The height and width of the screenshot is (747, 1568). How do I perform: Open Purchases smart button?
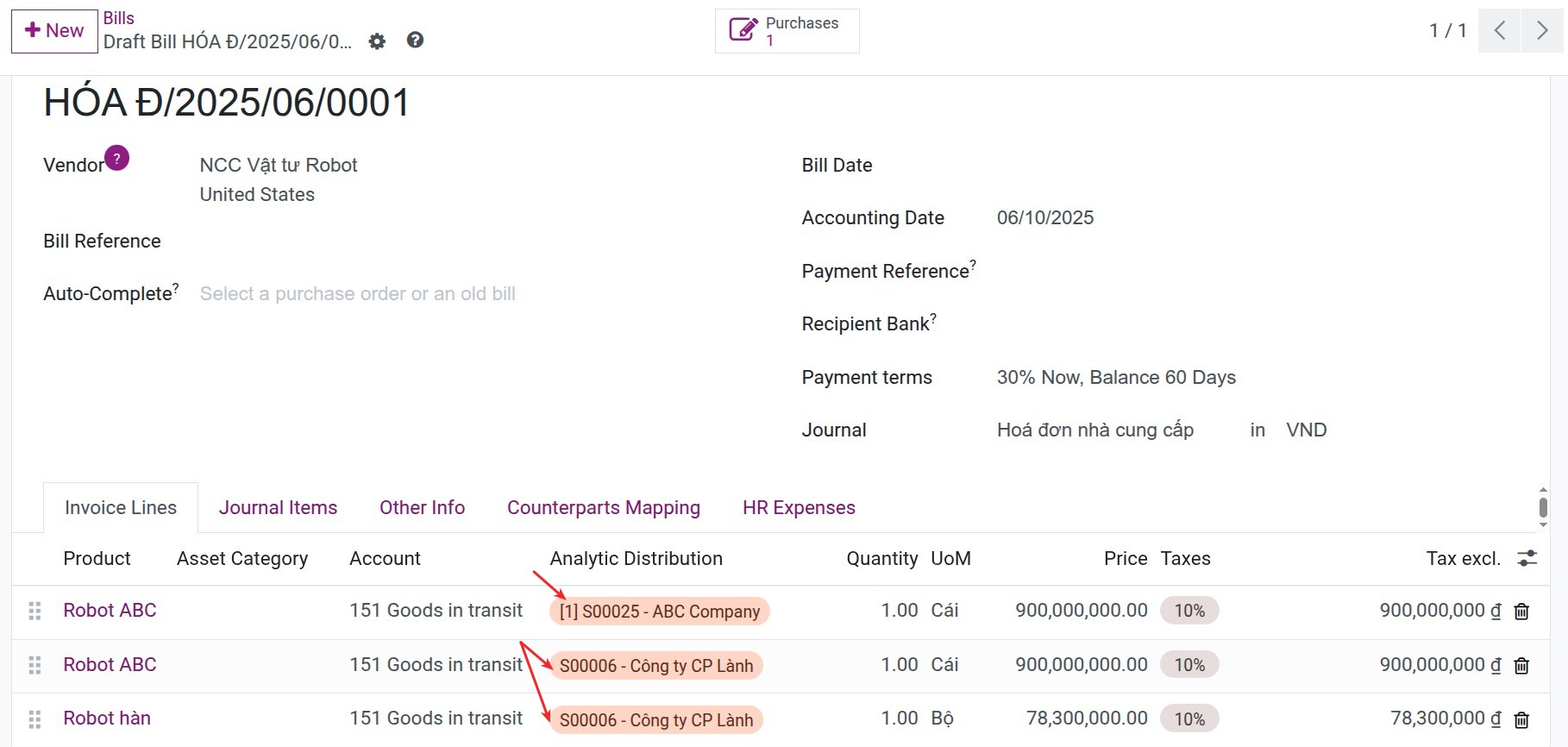pos(787,31)
